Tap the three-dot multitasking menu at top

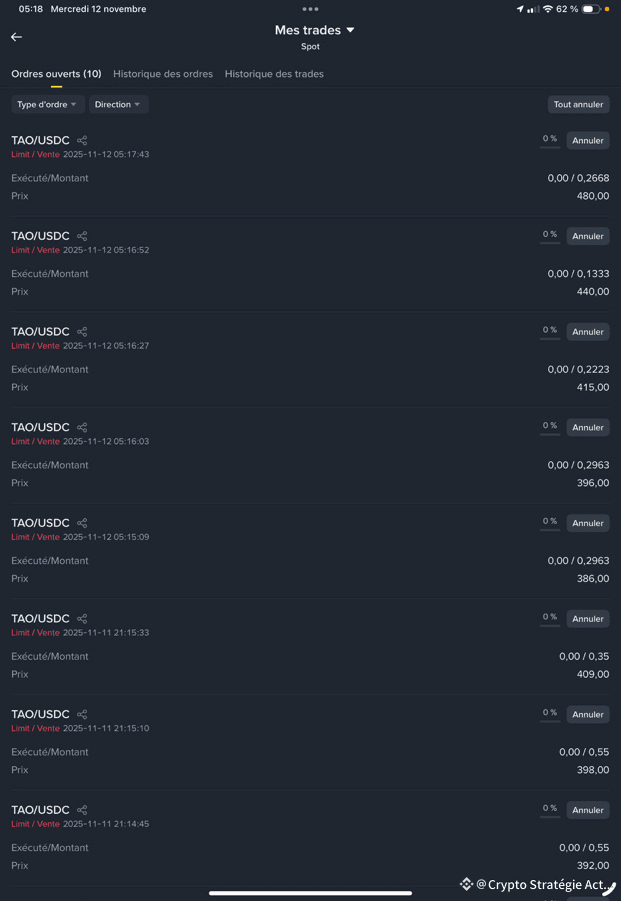[x=310, y=9]
